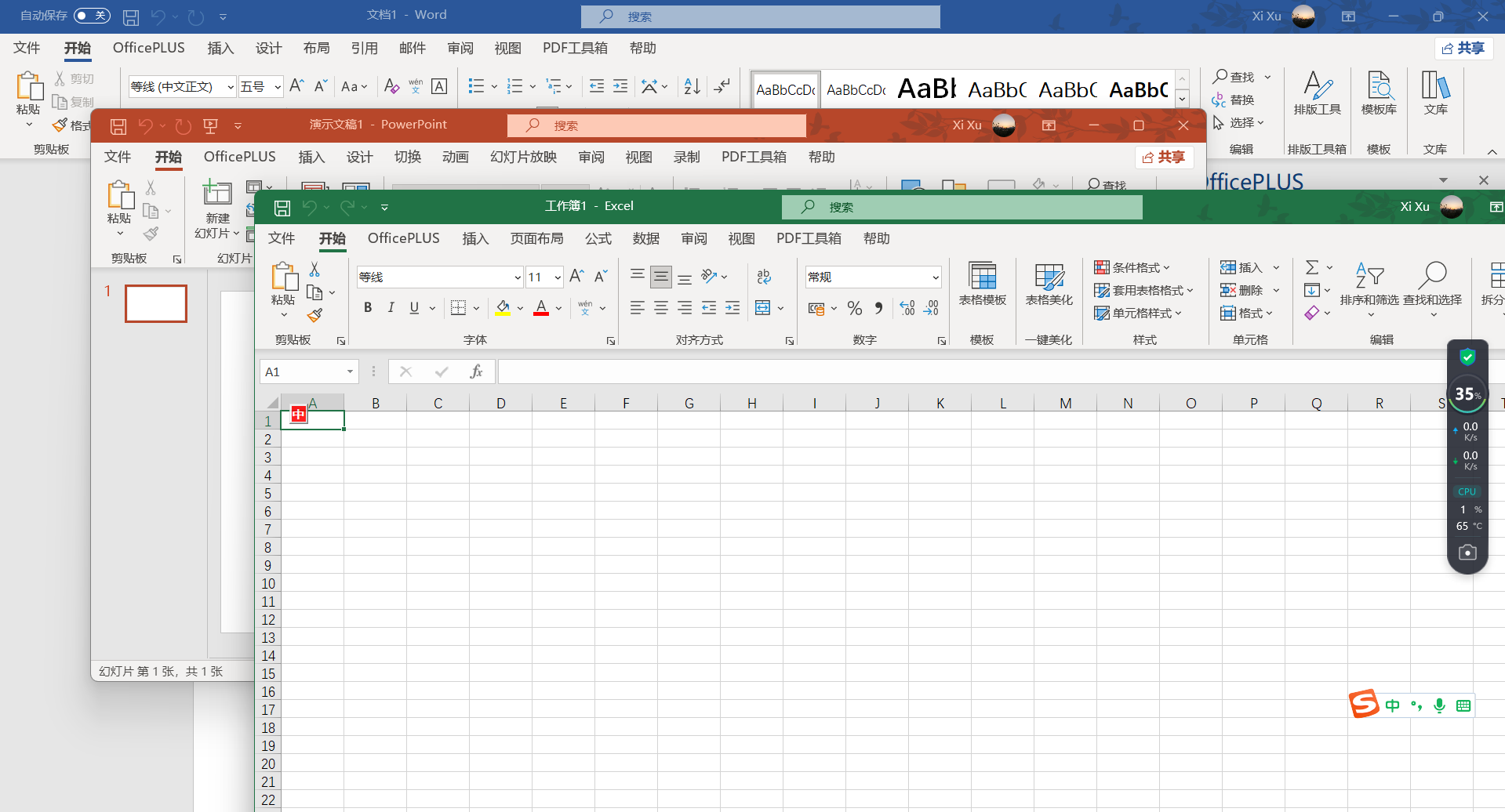Apply Excel's yellow Fill Color

point(503,308)
